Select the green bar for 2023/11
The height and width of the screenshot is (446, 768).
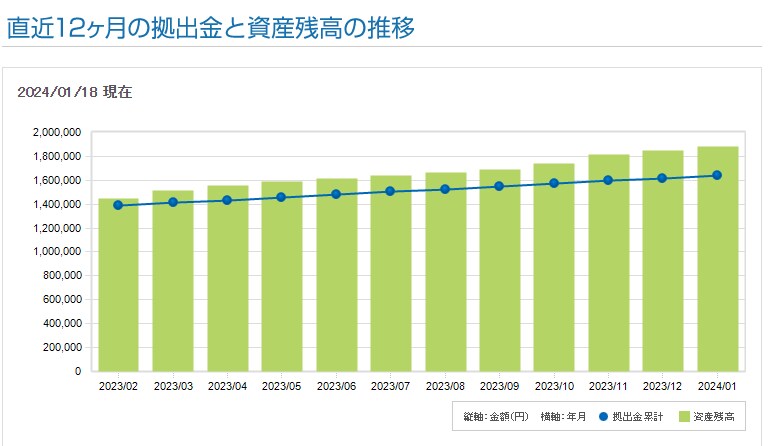tap(609, 263)
